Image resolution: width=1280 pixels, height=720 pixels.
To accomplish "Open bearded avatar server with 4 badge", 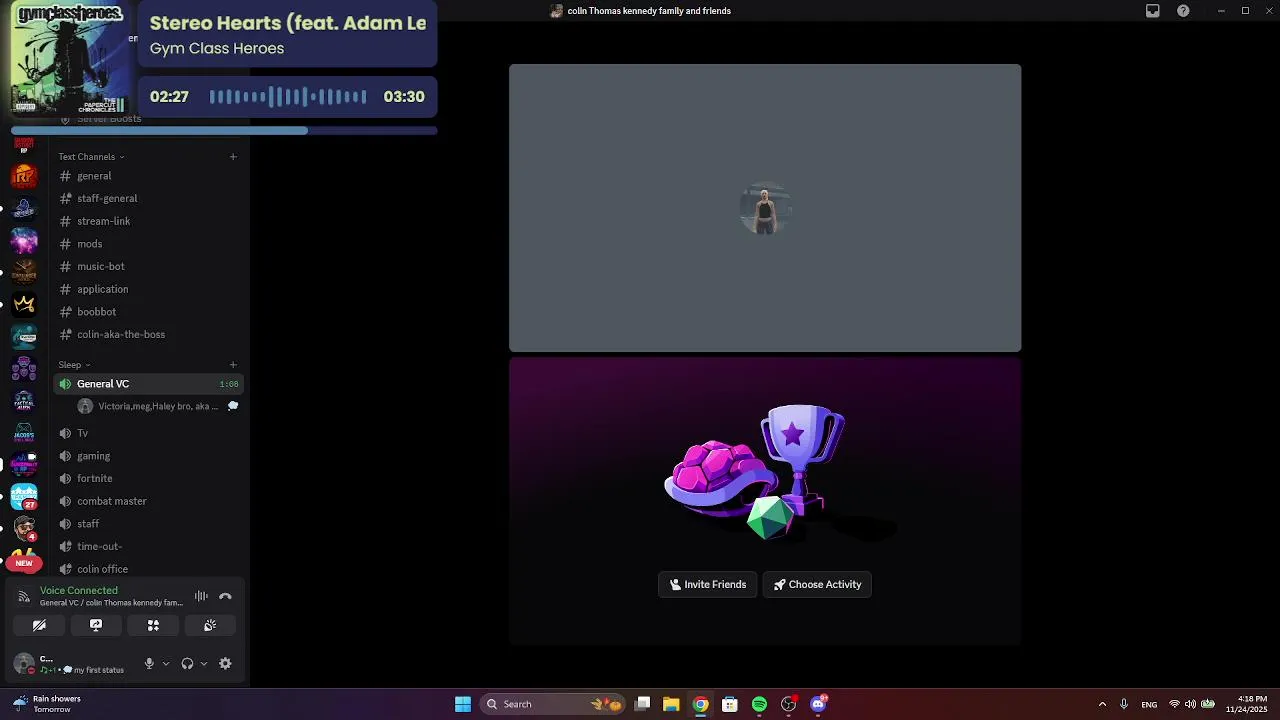I will [x=24, y=528].
